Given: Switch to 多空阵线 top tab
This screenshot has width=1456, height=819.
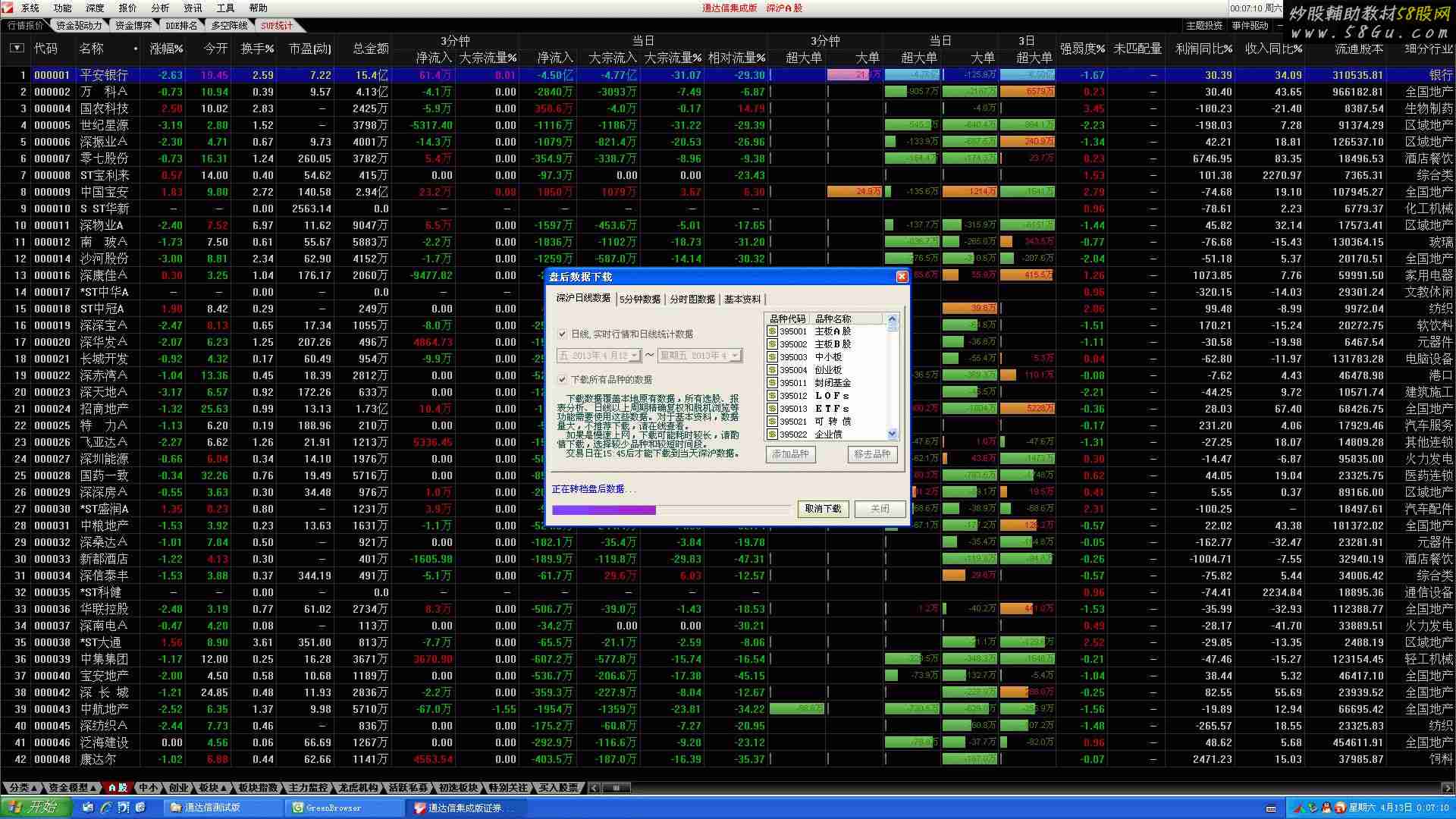Looking at the screenshot, I should pyautogui.click(x=230, y=26).
